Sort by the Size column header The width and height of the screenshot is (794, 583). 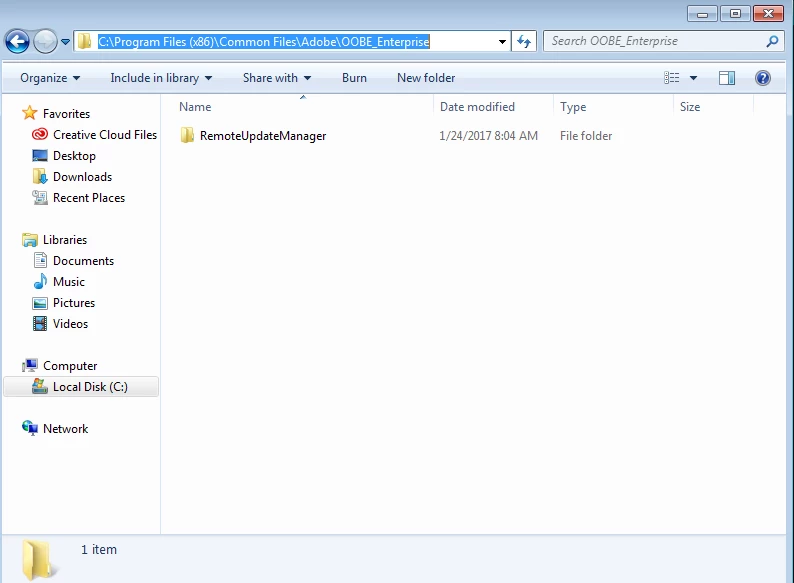pos(713,107)
